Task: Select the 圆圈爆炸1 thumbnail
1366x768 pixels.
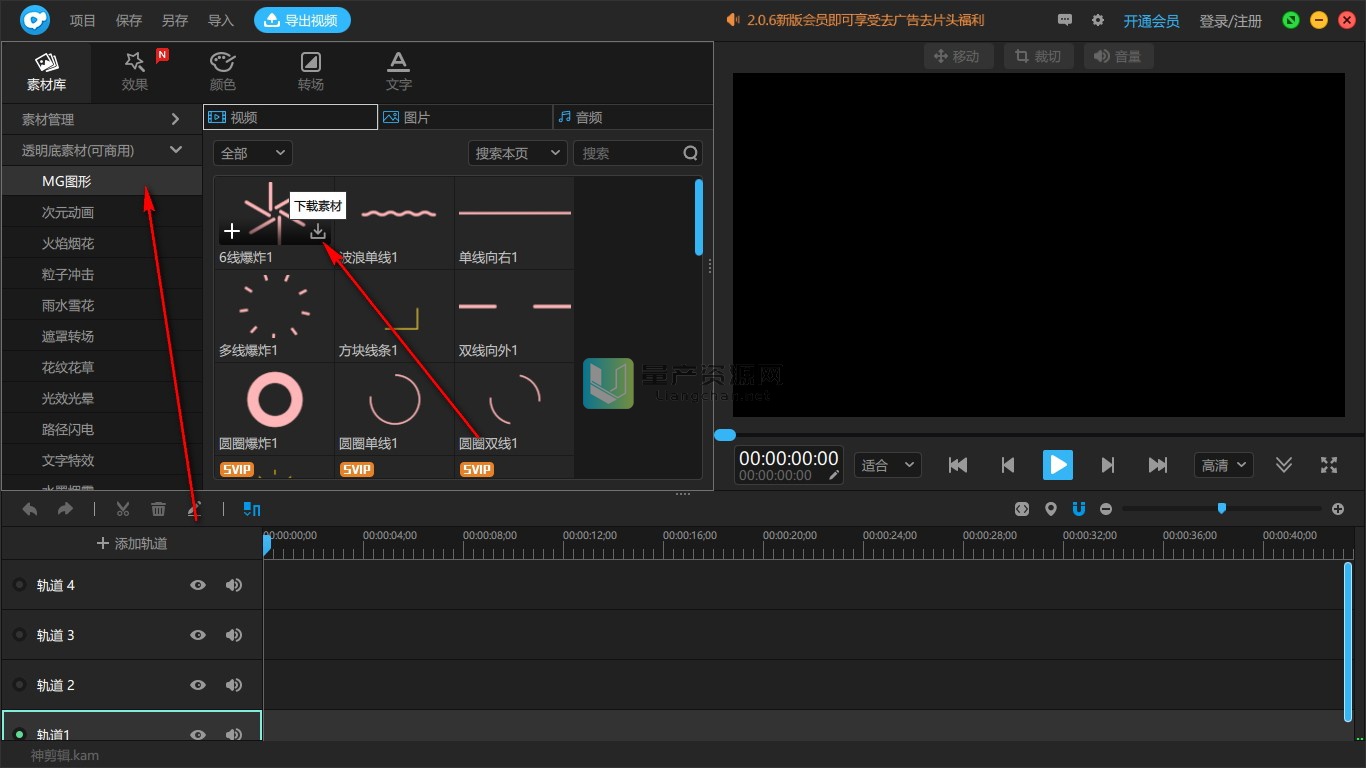Action: (x=274, y=399)
